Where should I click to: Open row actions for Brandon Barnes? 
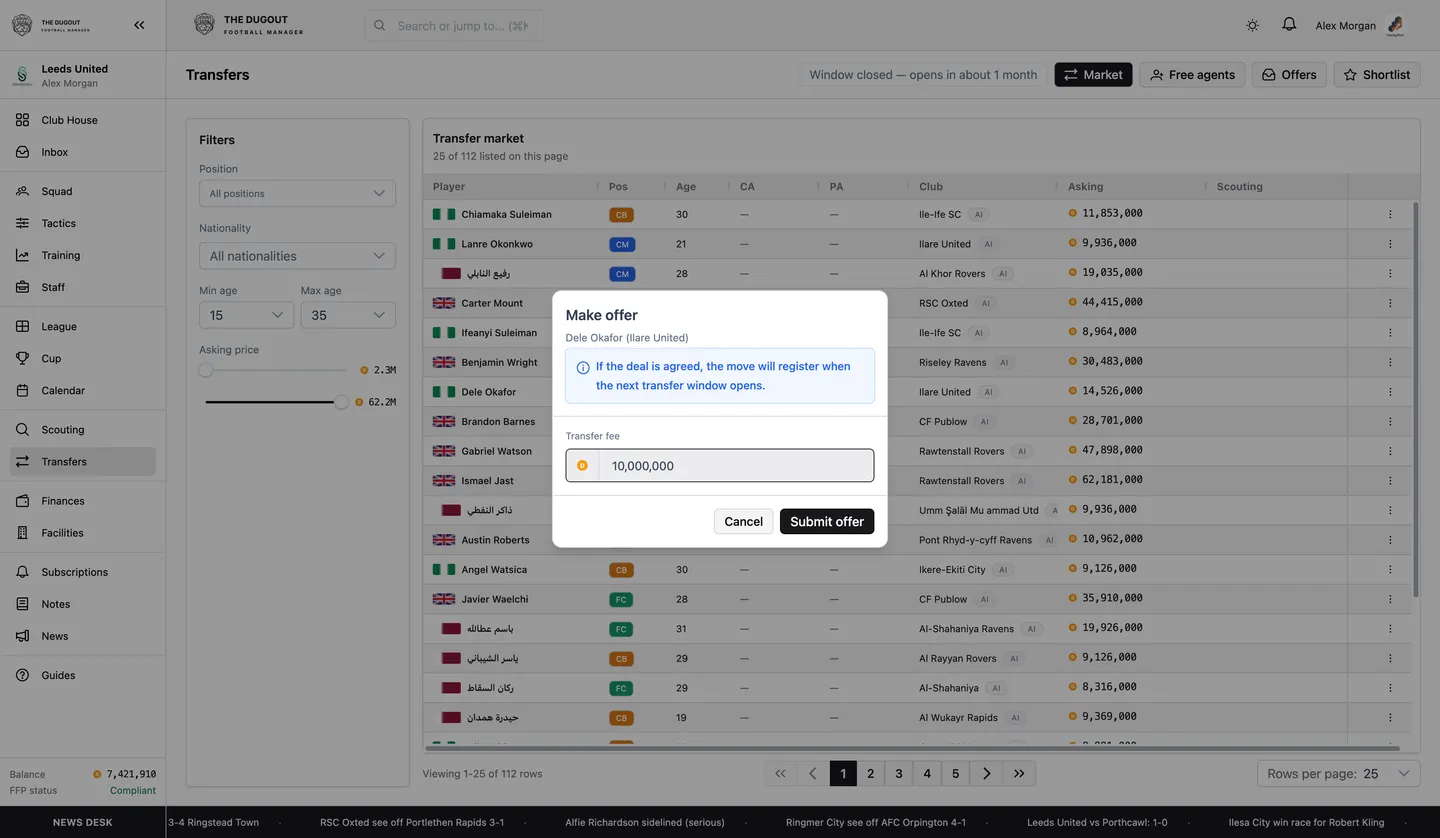click(1390, 422)
